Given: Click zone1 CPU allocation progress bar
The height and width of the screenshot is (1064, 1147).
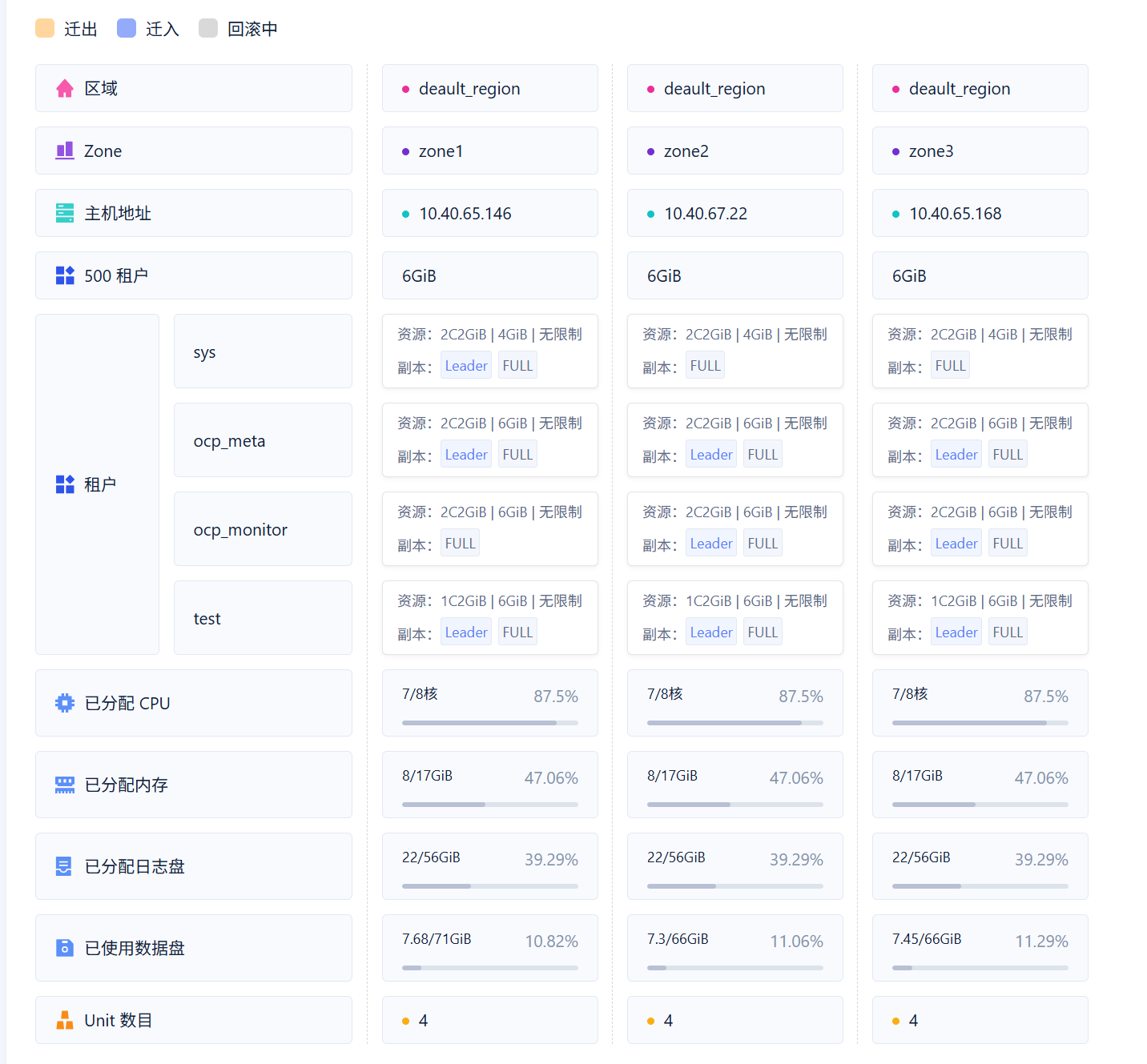Looking at the screenshot, I should [x=489, y=723].
